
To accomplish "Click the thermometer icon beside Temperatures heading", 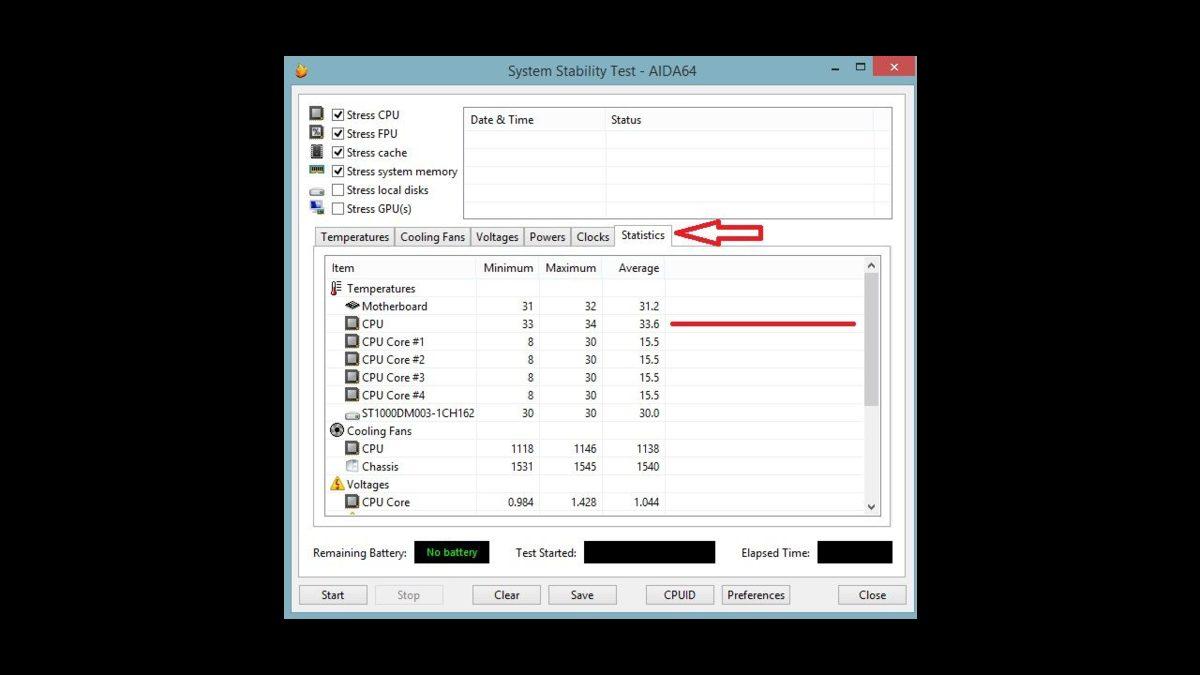I will [x=337, y=288].
